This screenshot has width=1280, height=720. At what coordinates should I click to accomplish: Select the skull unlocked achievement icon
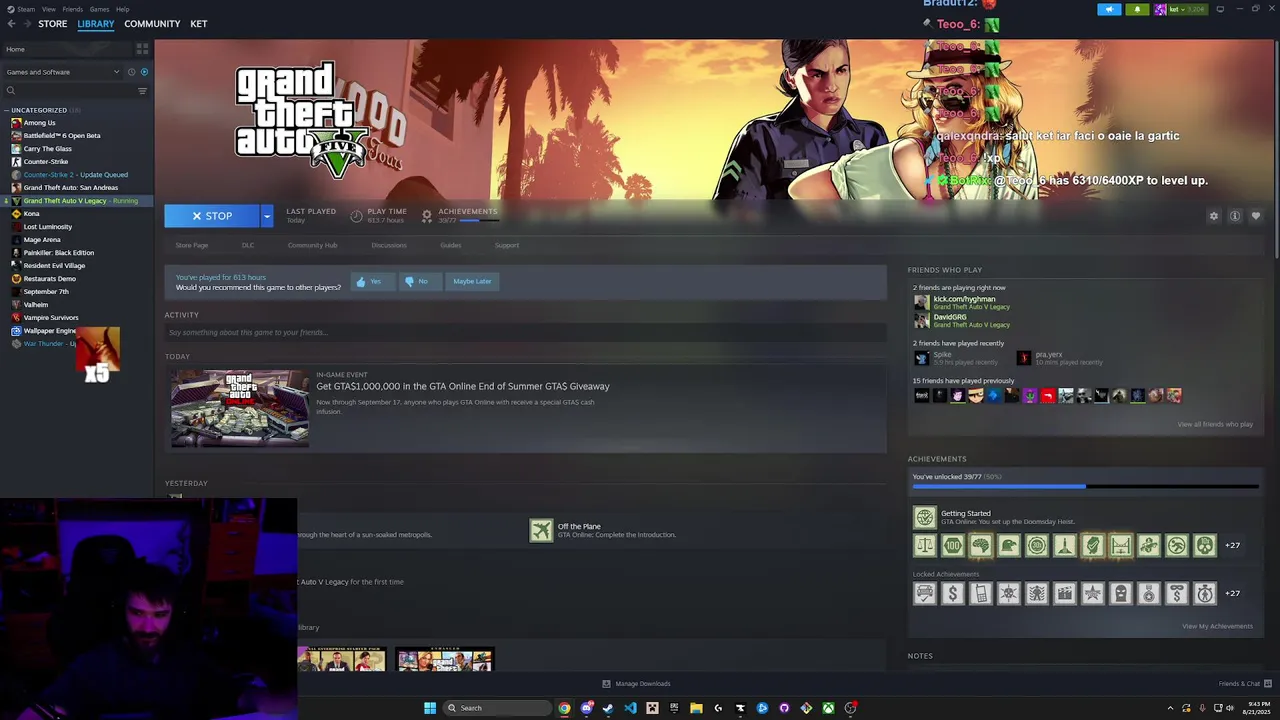coord(1205,545)
